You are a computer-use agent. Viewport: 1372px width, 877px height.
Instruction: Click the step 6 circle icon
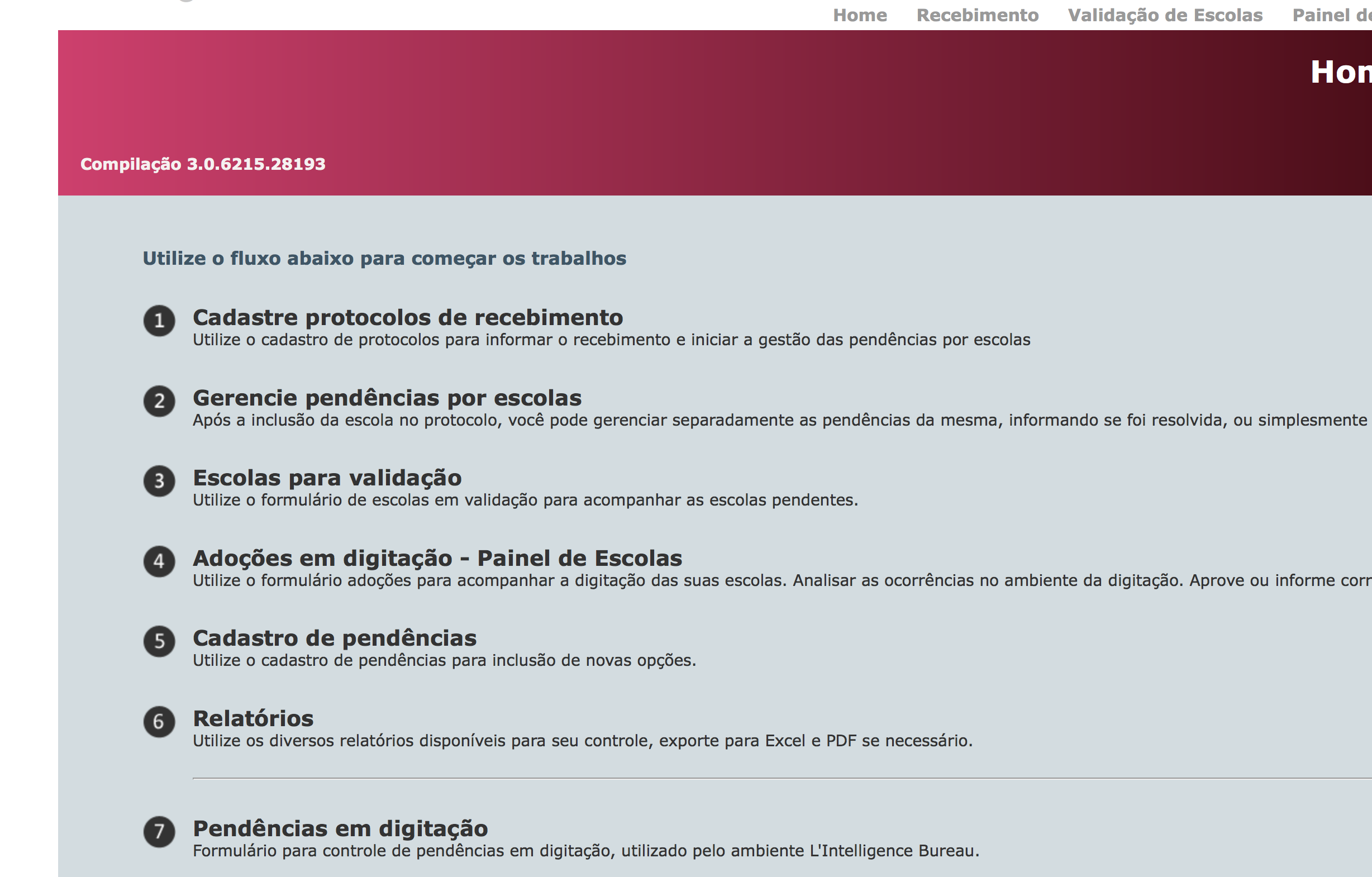click(x=159, y=722)
